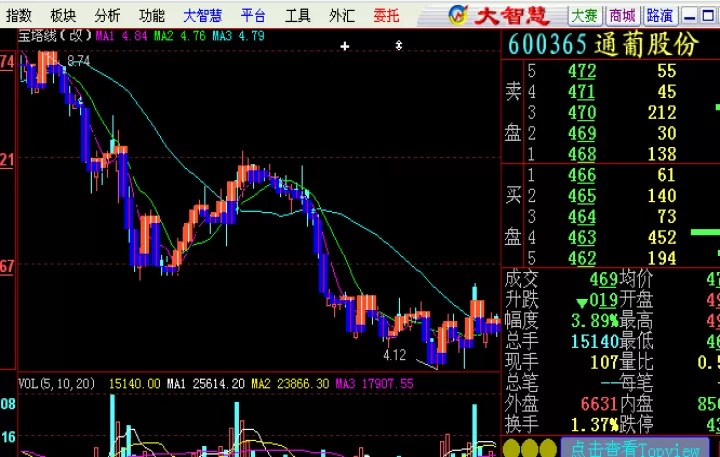
Task: Click buy level 4 price 463
Action: click(582, 237)
